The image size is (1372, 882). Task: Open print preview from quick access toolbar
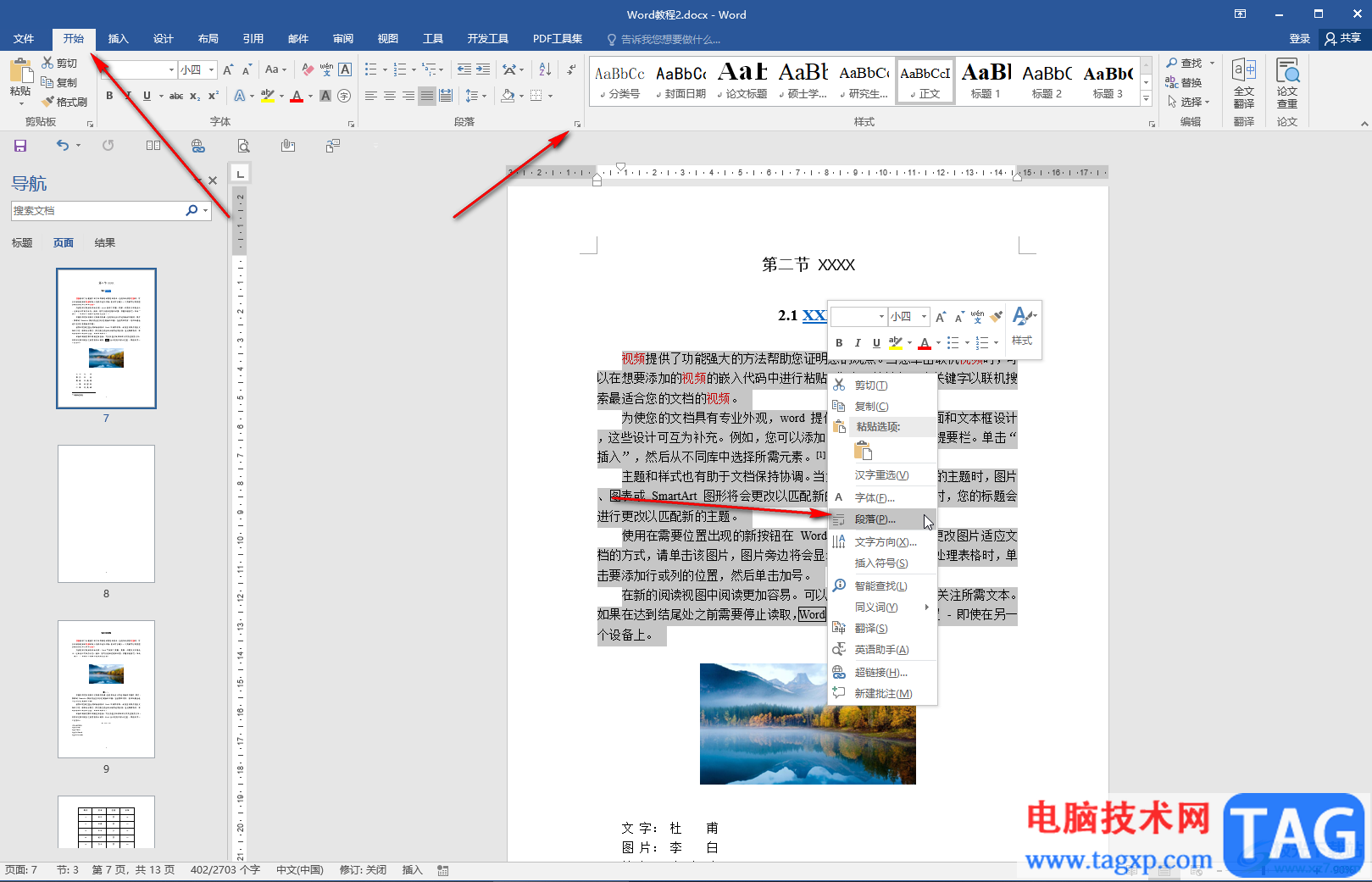coord(243,146)
